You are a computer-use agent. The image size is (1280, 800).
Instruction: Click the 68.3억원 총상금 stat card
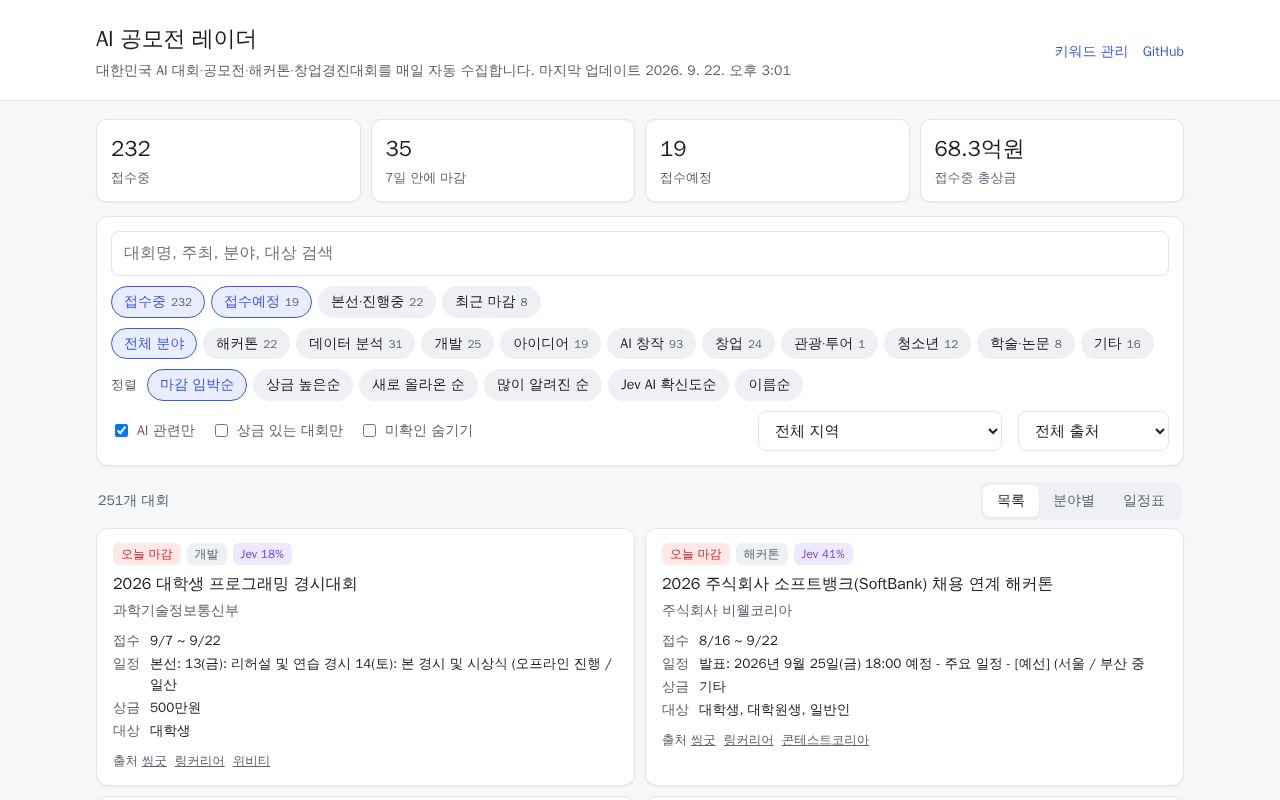pyautogui.click(x=1052, y=160)
